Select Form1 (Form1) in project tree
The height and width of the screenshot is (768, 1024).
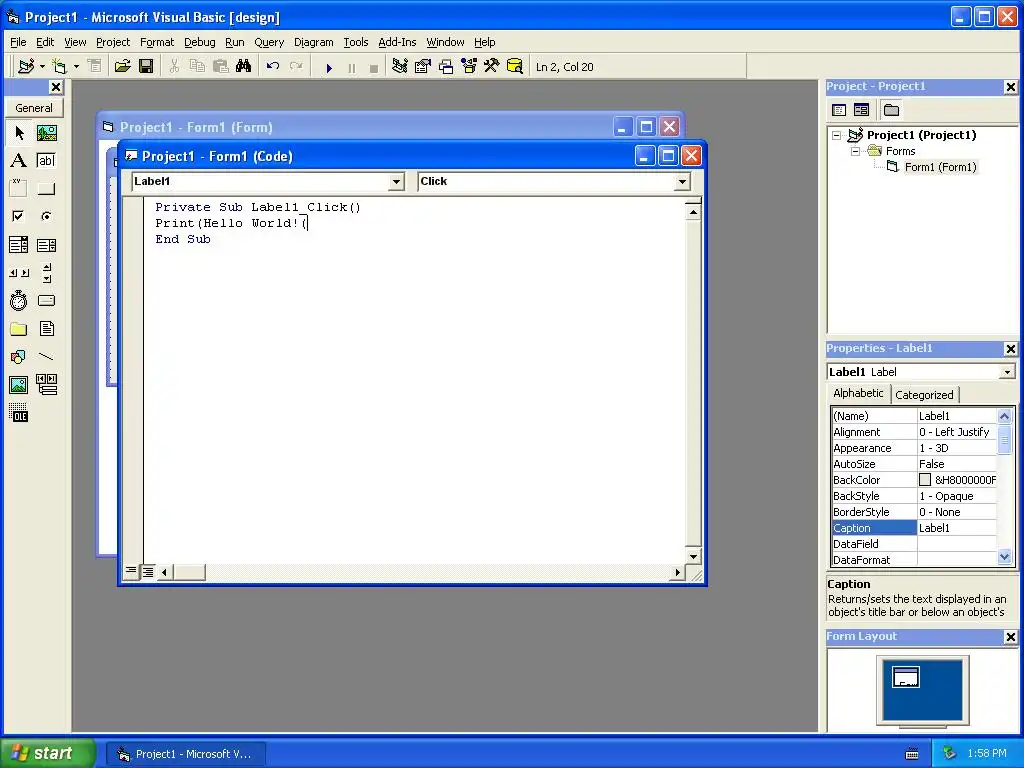tap(940, 167)
